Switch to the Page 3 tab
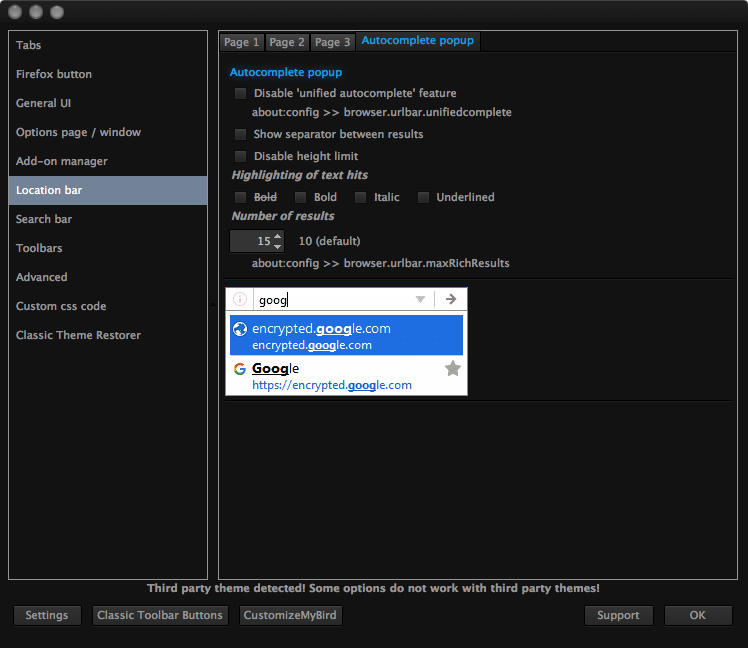The height and width of the screenshot is (648, 748). [332, 42]
